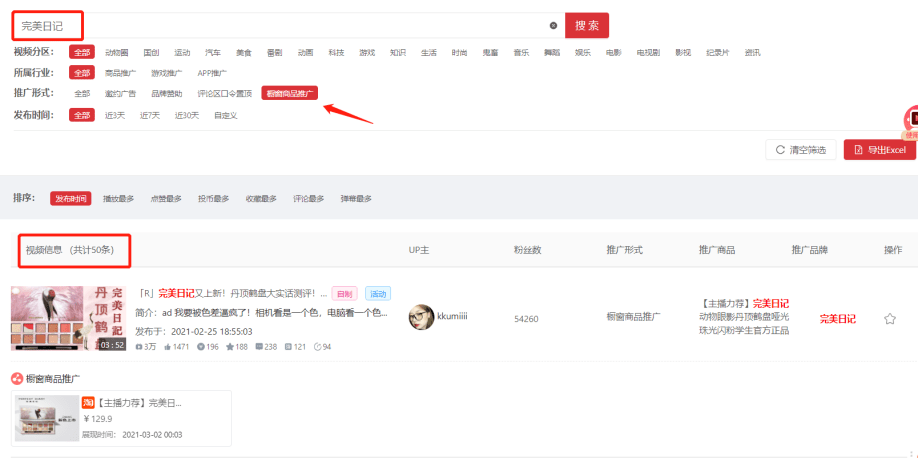Click the 橱窗商品推广 section icon

(17, 378)
